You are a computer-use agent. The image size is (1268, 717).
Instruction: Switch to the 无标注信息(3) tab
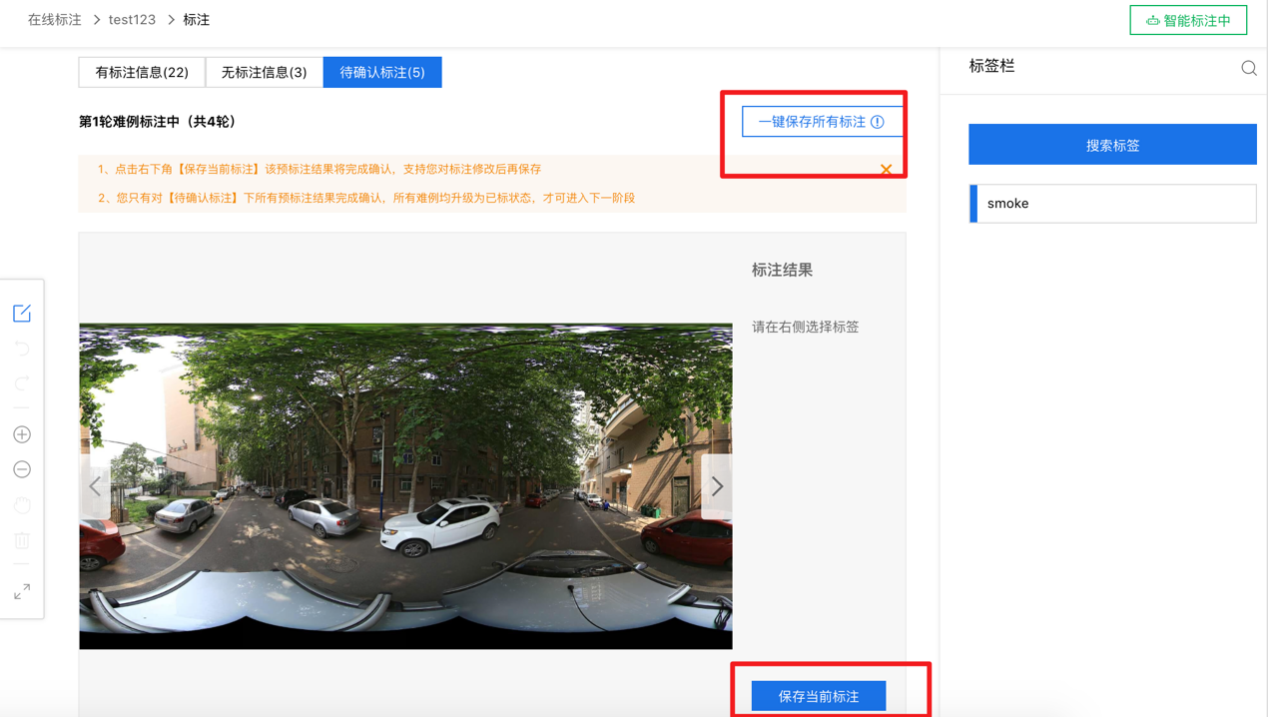[x=264, y=72]
